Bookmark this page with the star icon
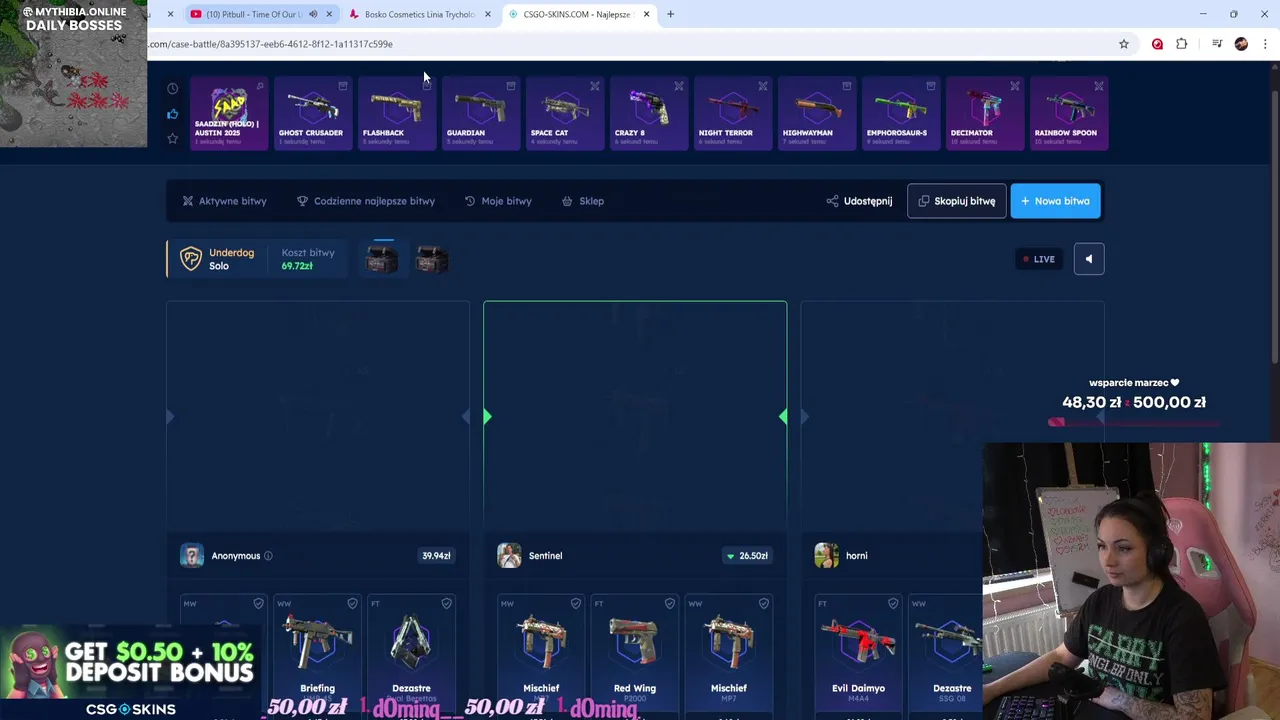The image size is (1280, 720). [x=1124, y=44]
